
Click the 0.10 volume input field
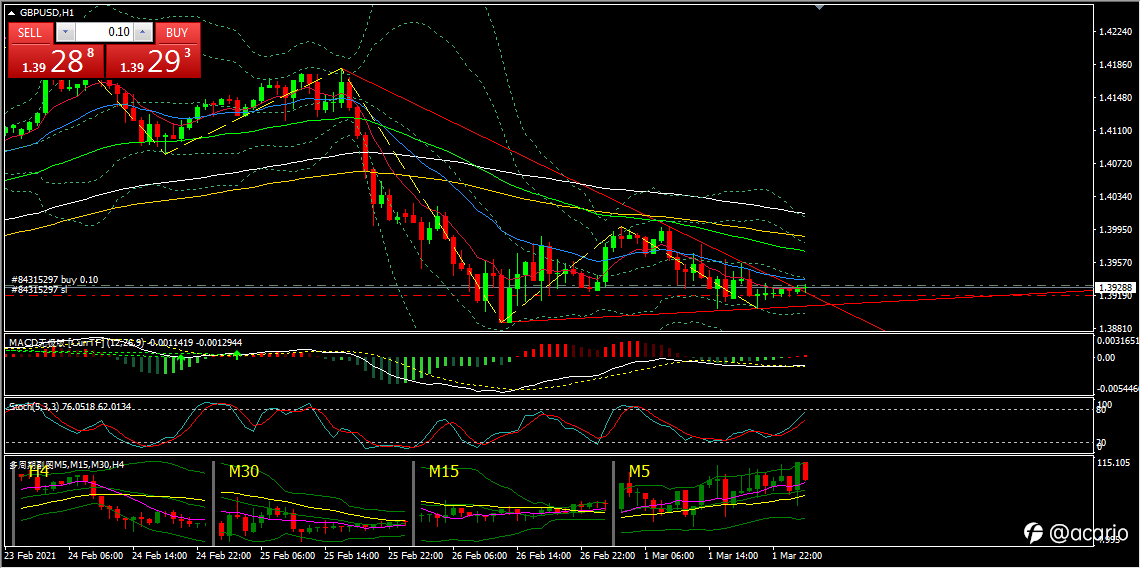pyautogui.click(x=104, y=32)
